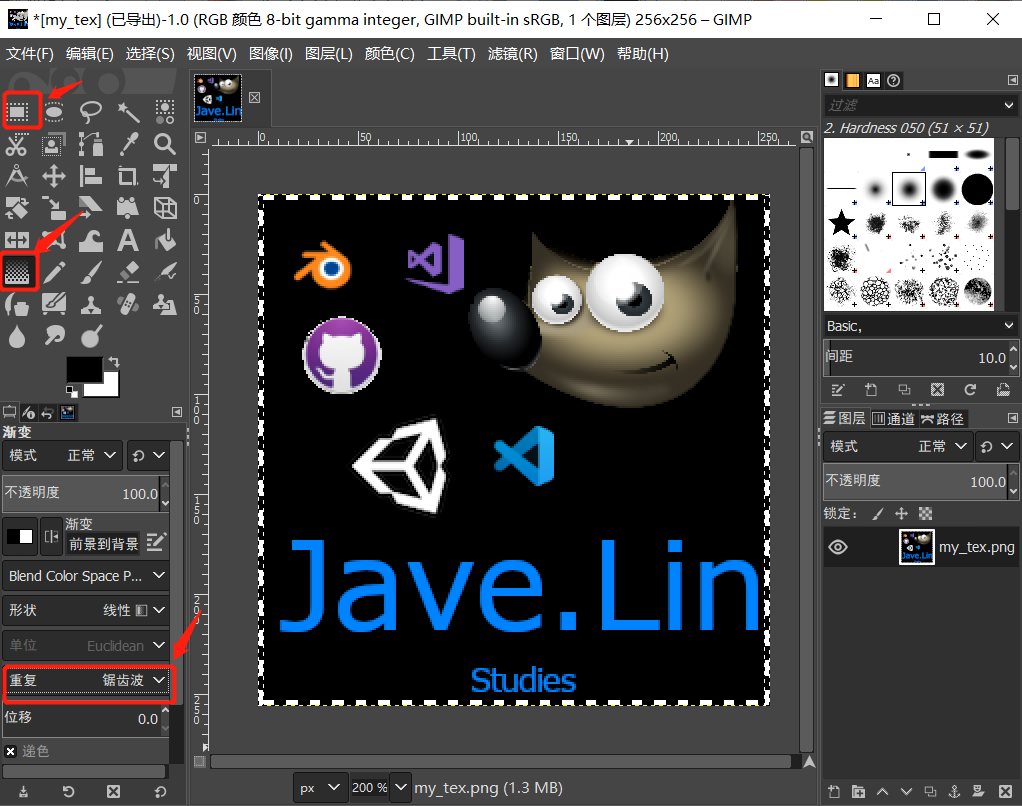Open the 图层(L) layer menu

pos(328,54)
